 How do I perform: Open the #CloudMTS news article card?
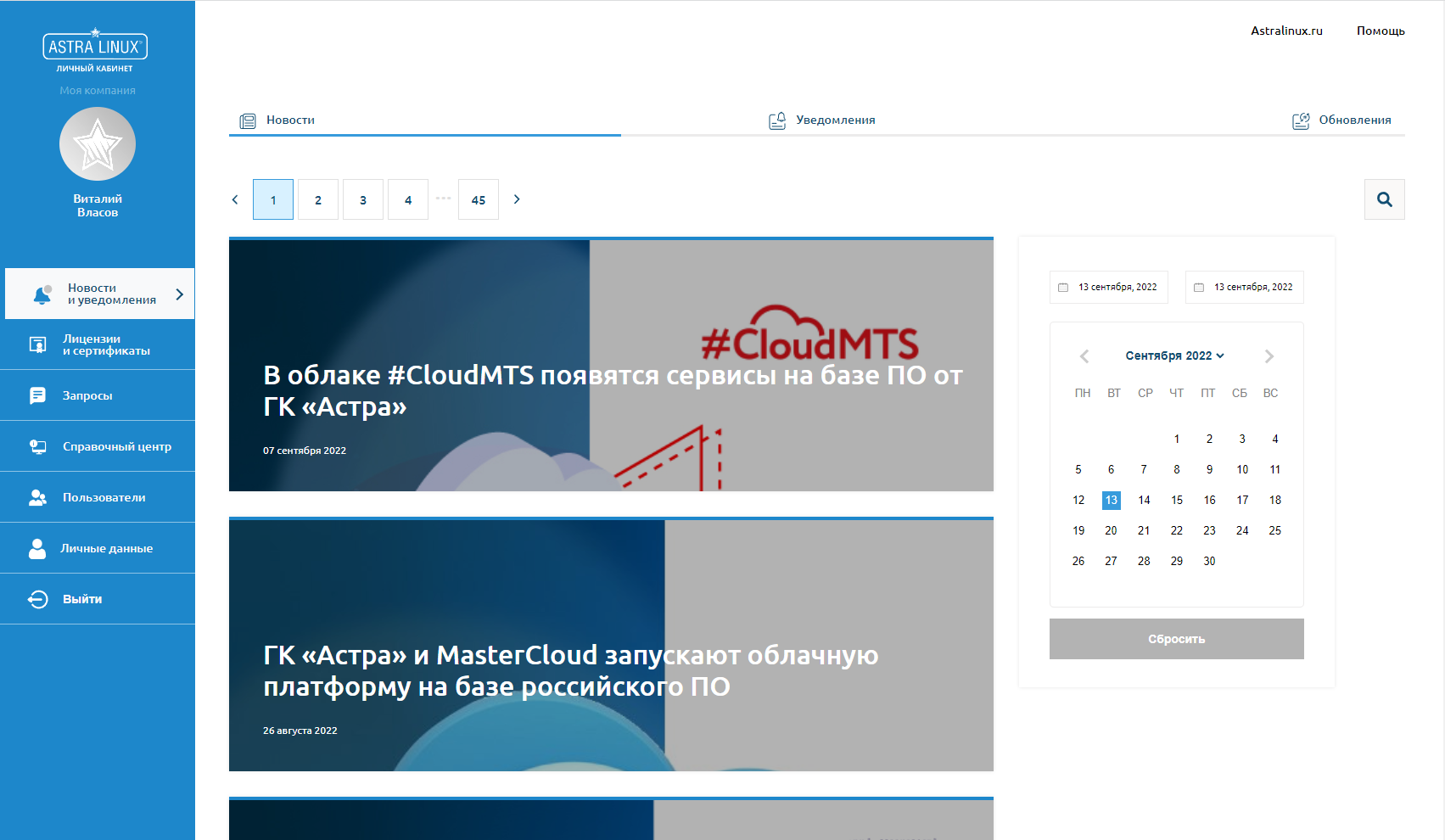click(x=611, y=365)
